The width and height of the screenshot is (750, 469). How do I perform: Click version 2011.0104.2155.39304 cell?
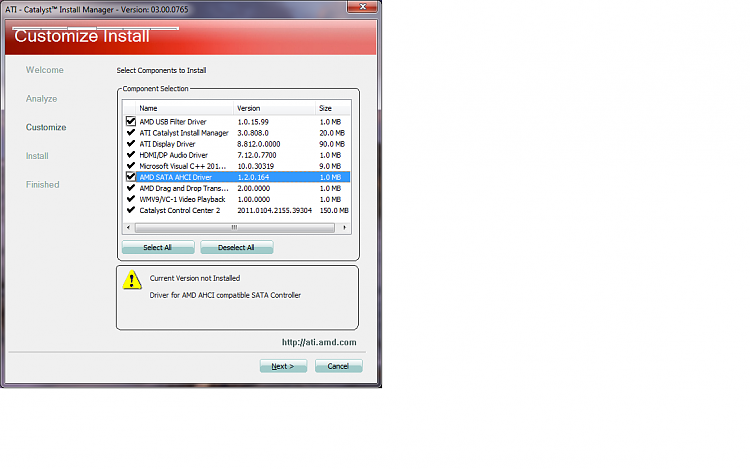point(275,210)
